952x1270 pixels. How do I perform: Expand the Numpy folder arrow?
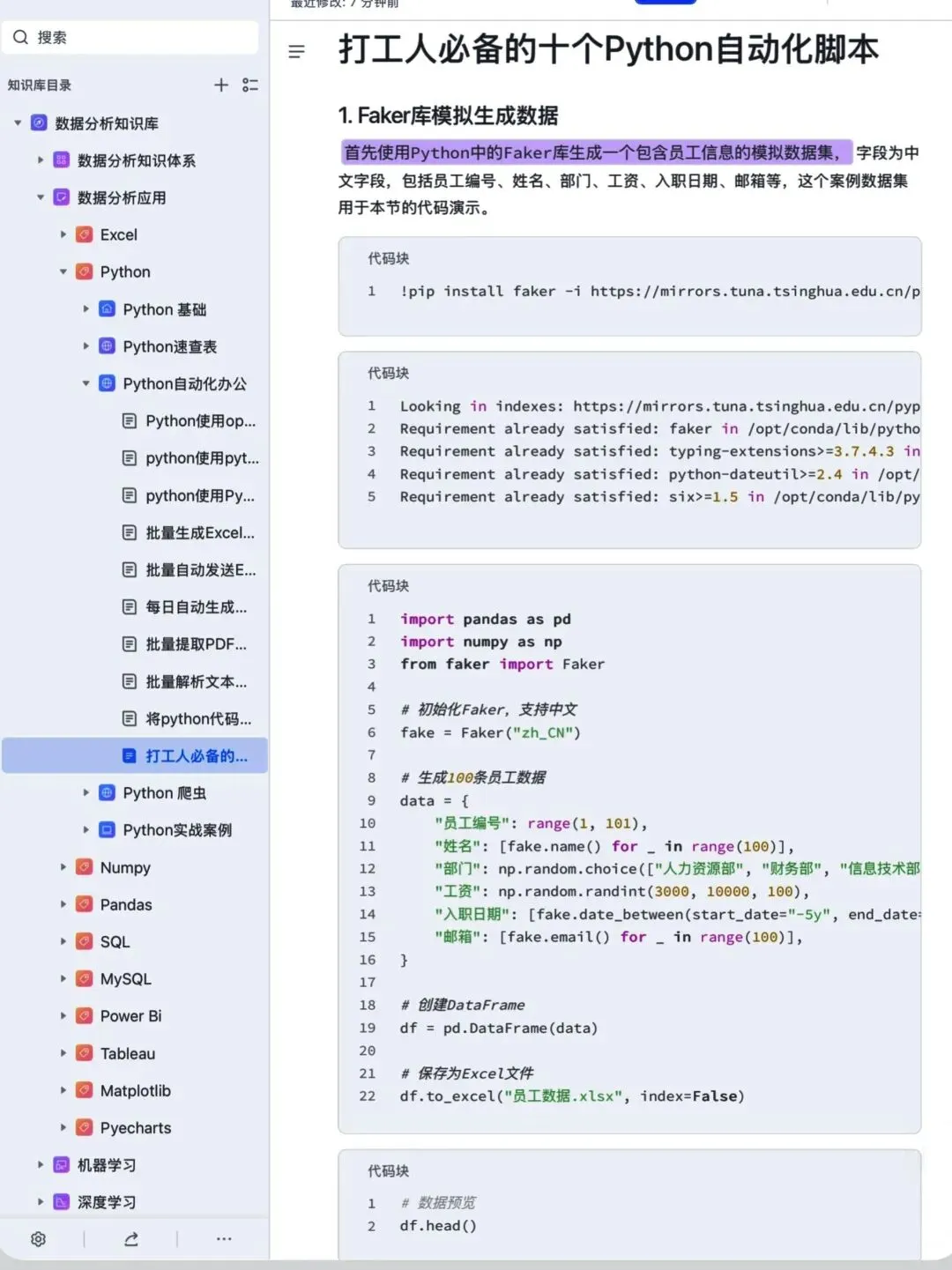pos(63,867)
